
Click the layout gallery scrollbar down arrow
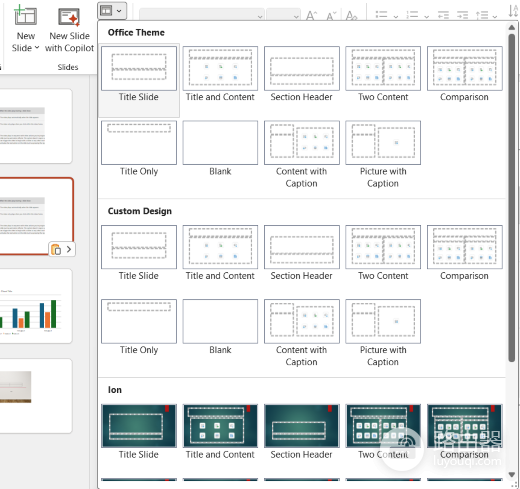point(512,474)
